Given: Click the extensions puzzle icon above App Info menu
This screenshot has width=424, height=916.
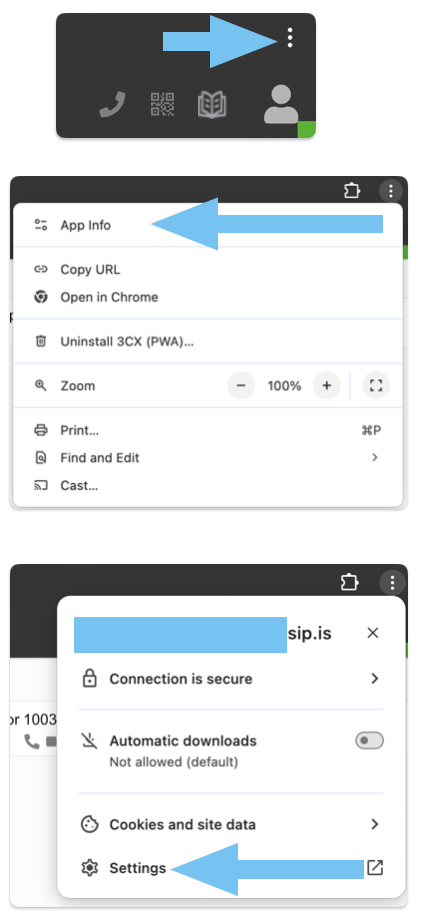Looking at the screenshot, I should pos(352,190).
